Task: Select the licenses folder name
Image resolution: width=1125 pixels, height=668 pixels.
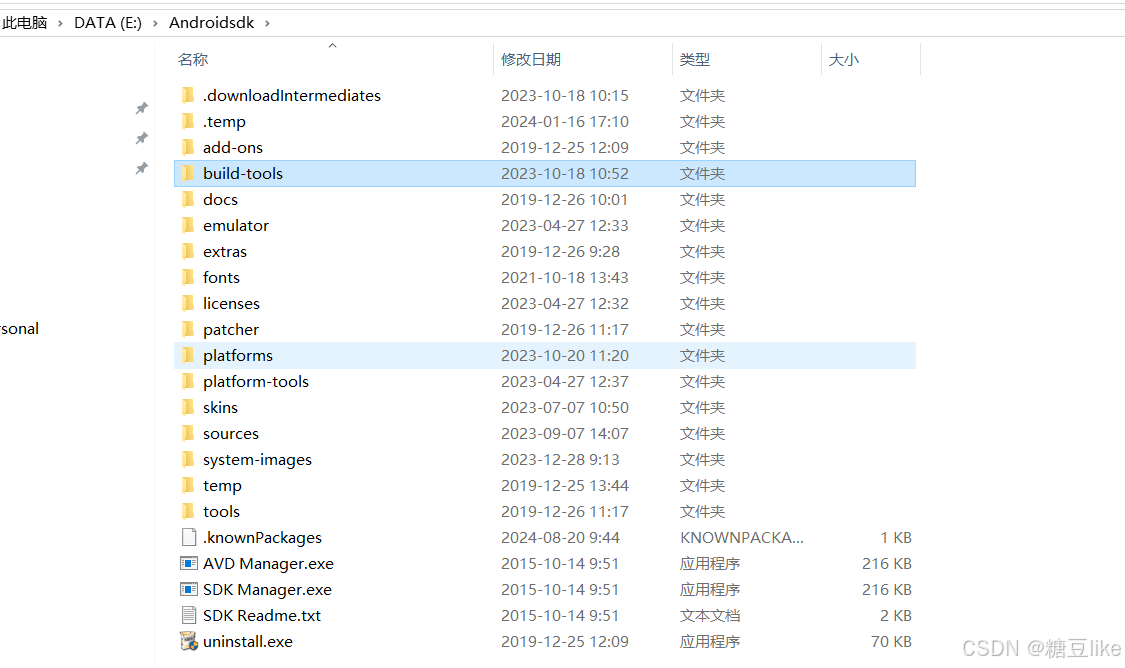Action: [x=231, y=304]
